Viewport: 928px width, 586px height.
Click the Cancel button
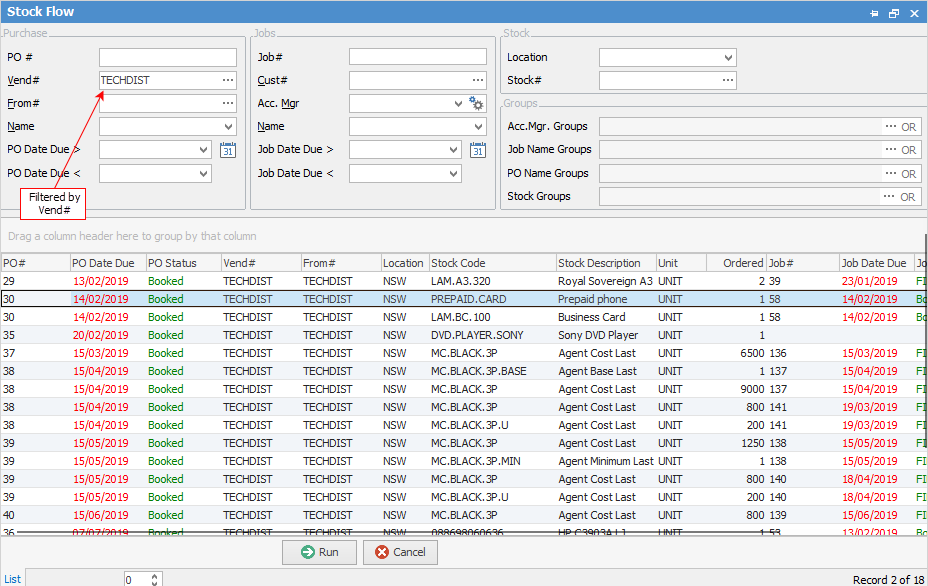pyautogui.click(x=399, y=552)
